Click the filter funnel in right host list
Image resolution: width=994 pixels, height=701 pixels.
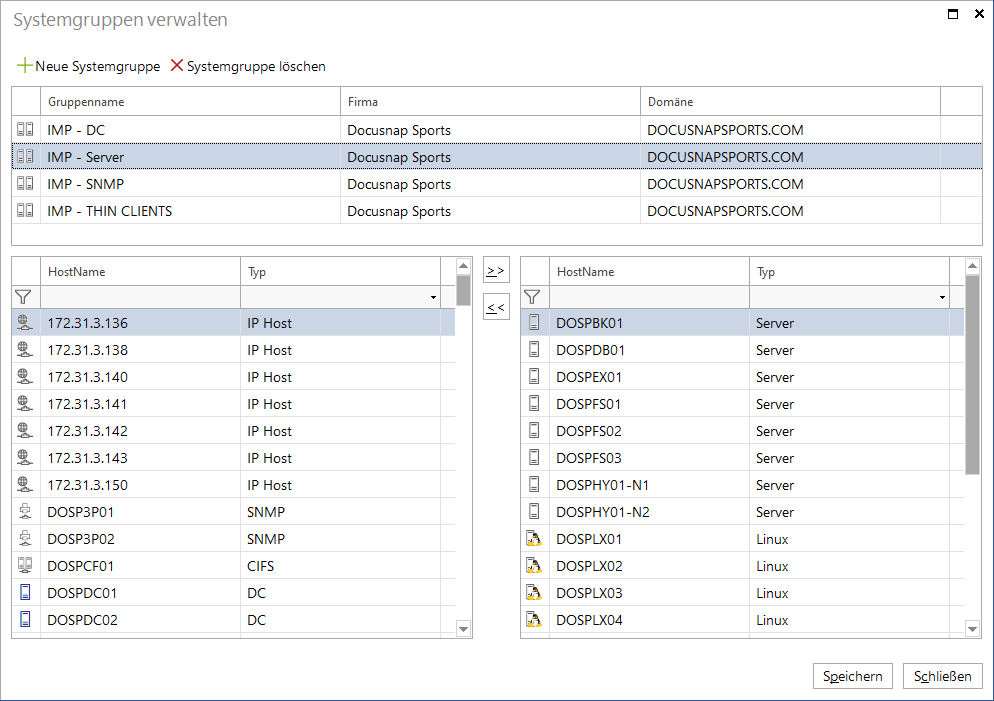point(532,297)
